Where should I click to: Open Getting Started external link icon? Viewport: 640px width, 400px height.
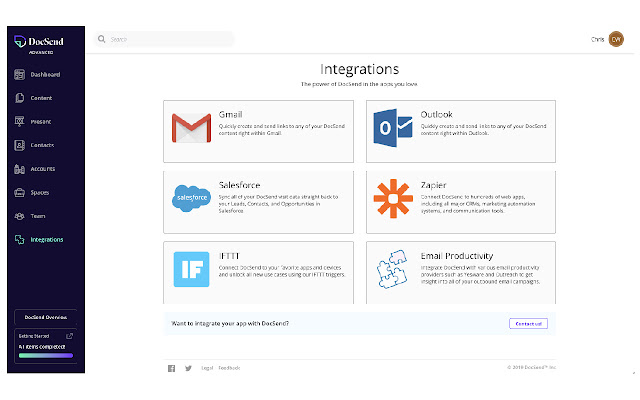[69, 336]
